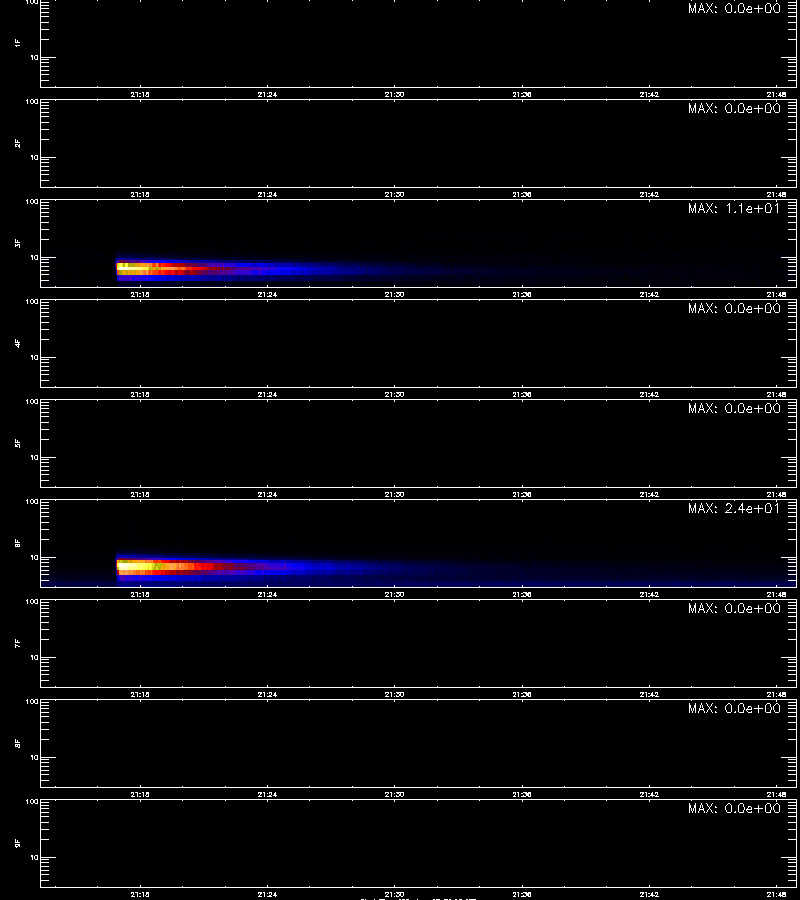Image resolution: width=800 pixels, height=900 pixels.
Task: Click the MAX: 0.0e+00 label in panel 7F
Action: (734, 608)
